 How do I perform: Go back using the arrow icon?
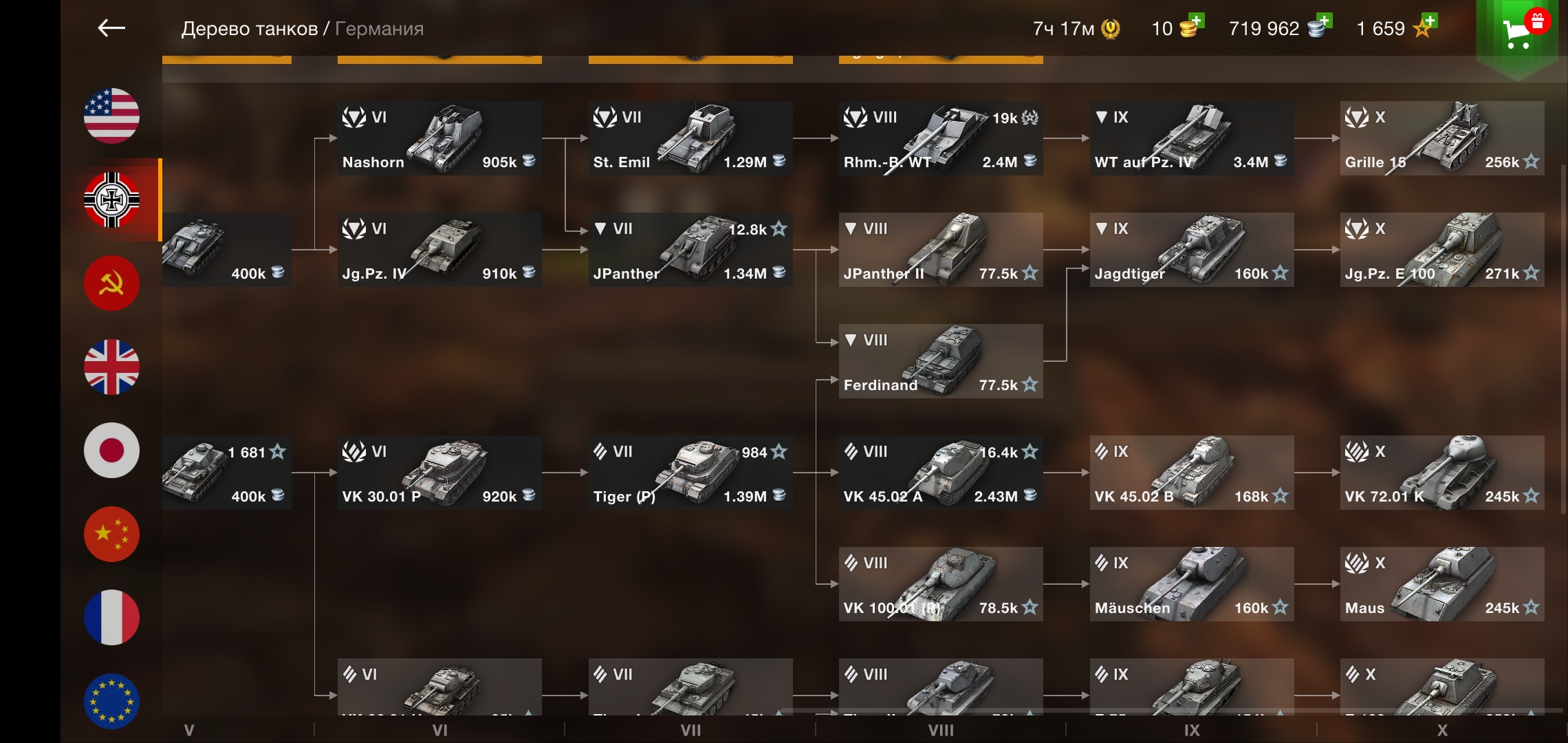[111, 28]
